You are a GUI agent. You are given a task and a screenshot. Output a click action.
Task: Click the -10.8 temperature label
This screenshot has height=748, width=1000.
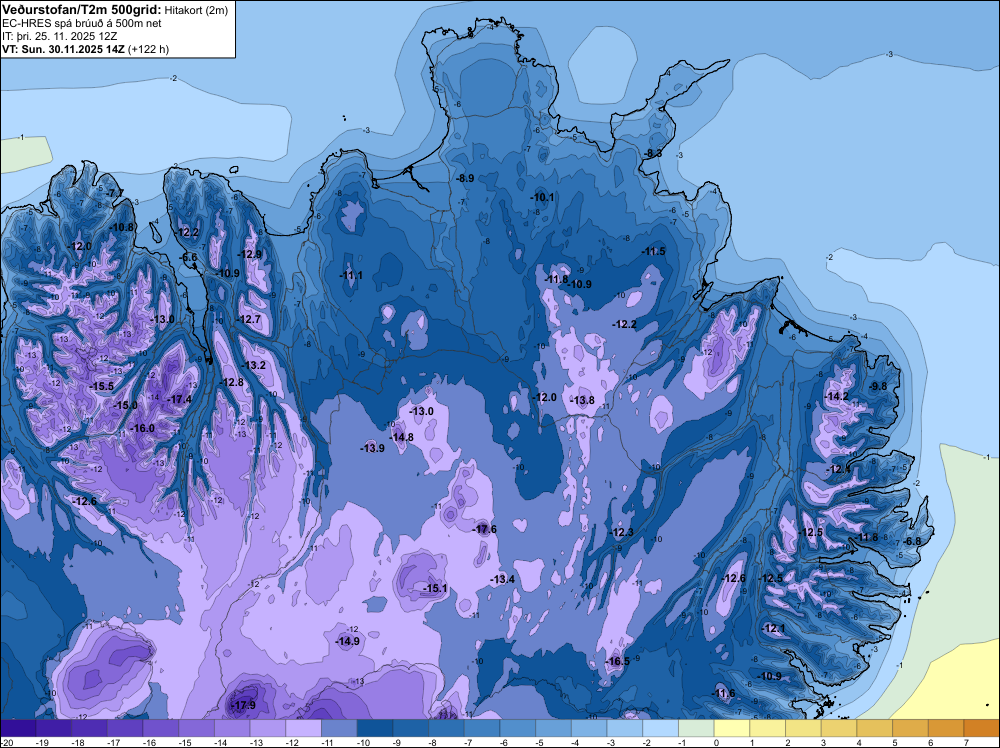click(122, 227)
